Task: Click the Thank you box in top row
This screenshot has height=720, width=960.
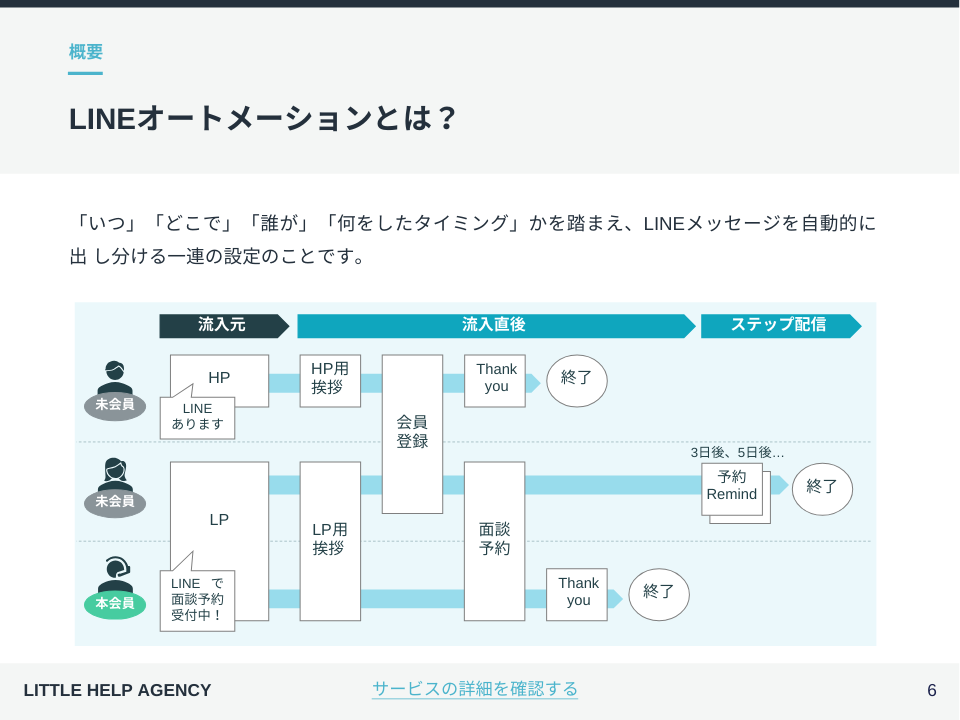Action: 495,381
